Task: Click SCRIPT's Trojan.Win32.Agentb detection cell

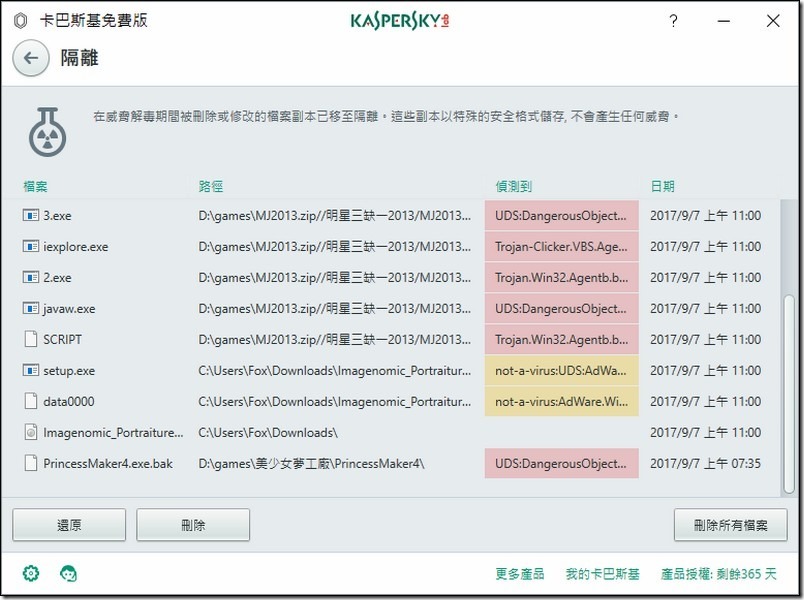Action: [x=561, y=339]
